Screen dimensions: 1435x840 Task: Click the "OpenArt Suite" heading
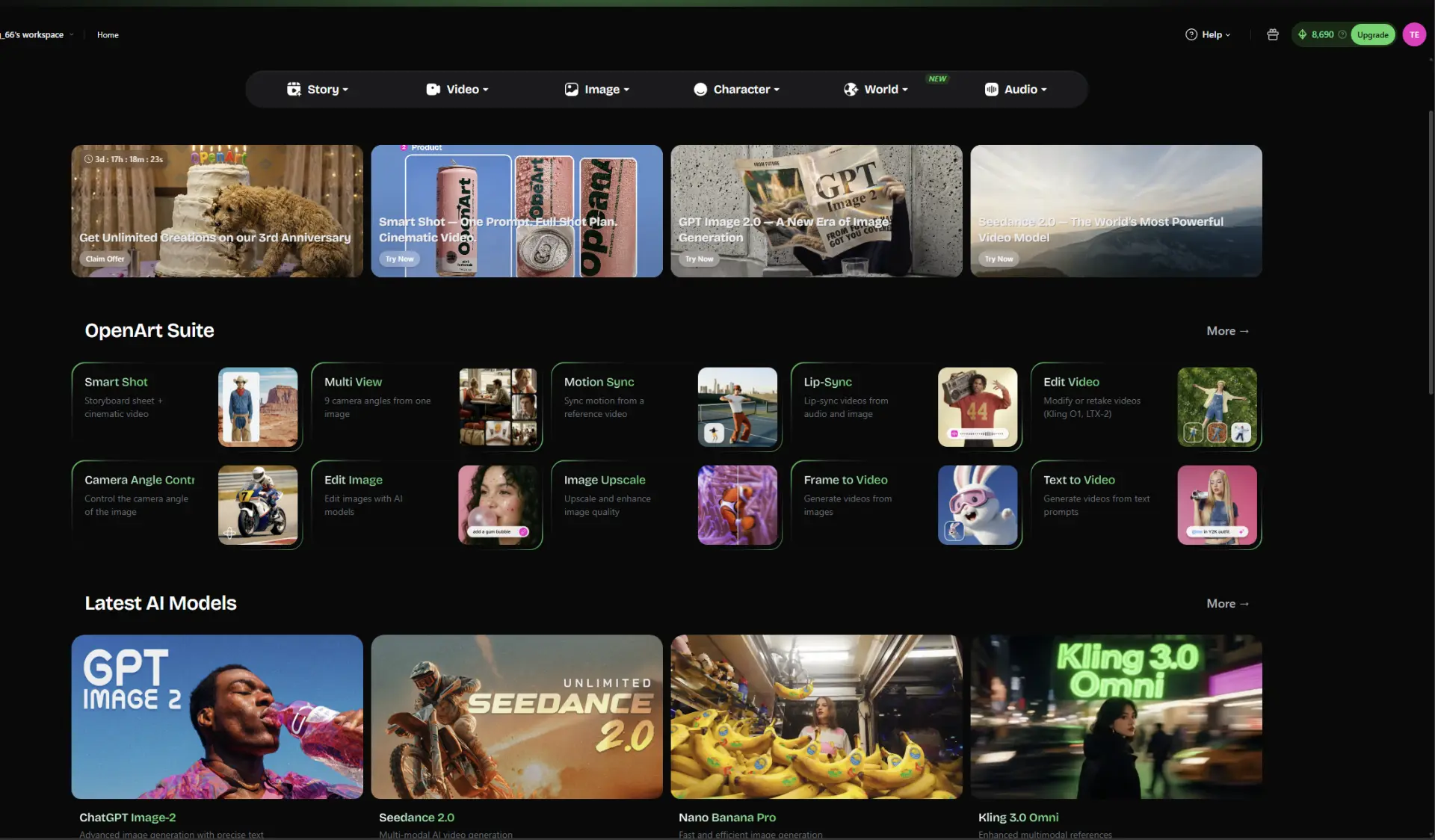click(149, 330)
